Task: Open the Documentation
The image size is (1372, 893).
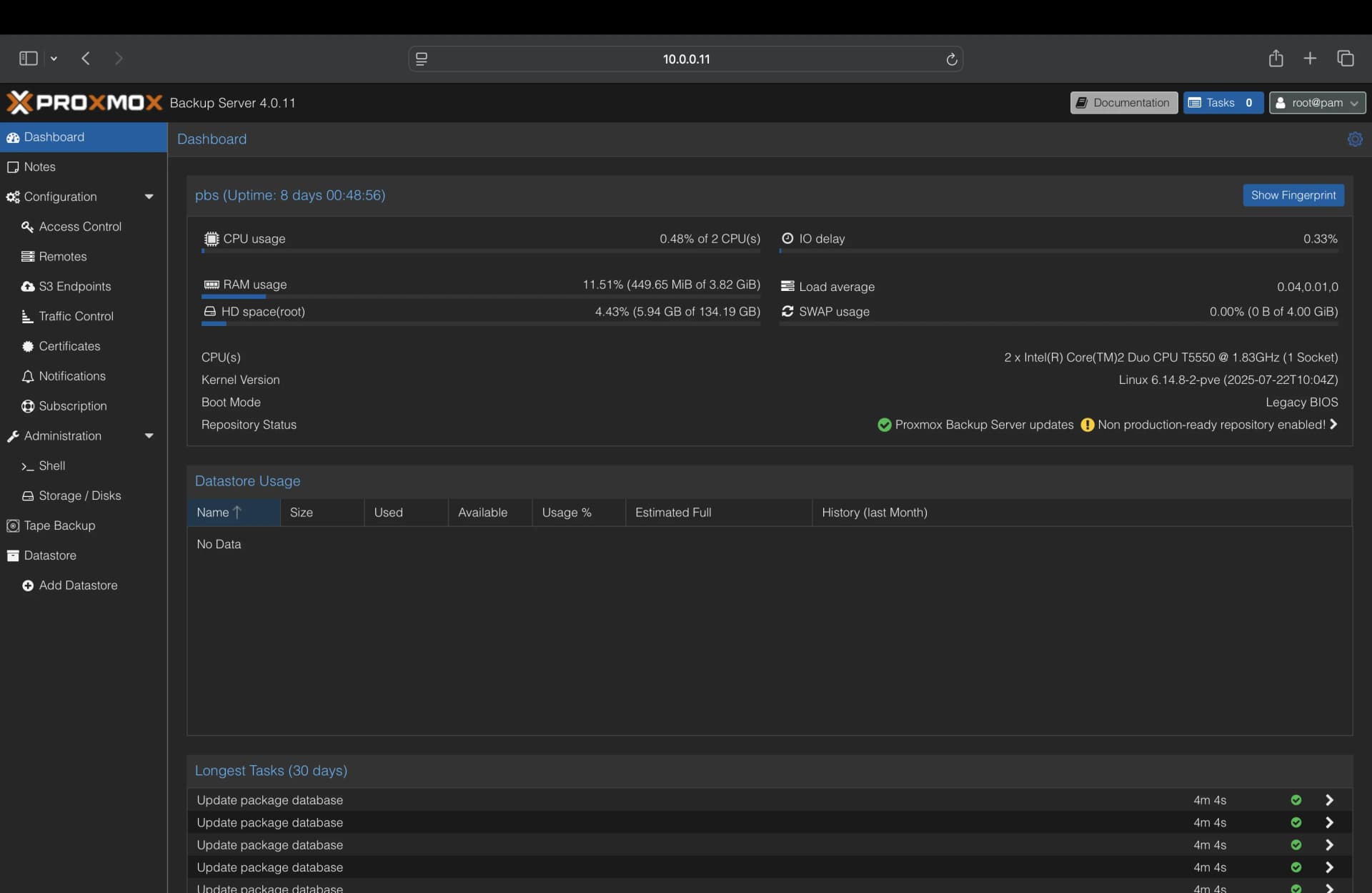Action: coord(1123,102)
